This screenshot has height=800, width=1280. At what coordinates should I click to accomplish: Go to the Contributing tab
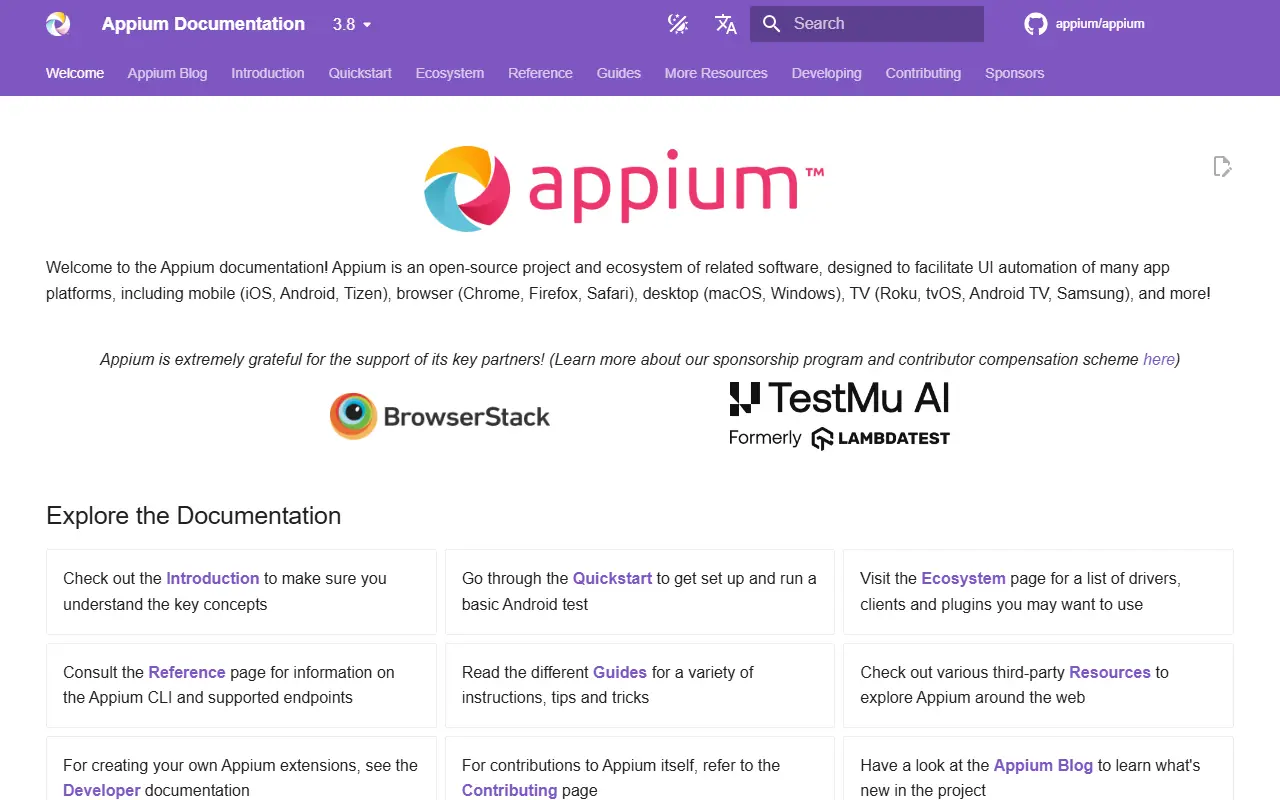click(x=923, y=73)
